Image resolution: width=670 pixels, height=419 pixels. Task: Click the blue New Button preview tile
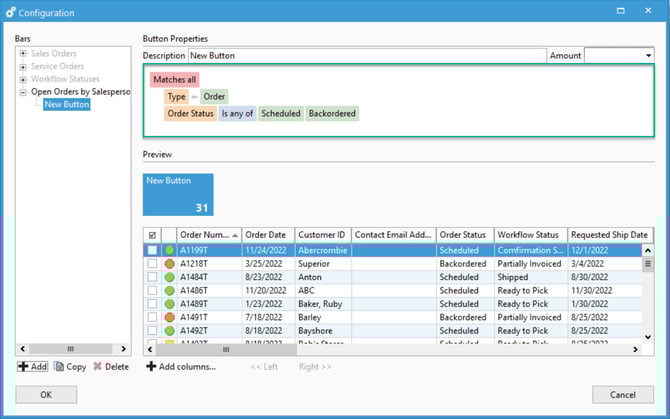[178, 194]
